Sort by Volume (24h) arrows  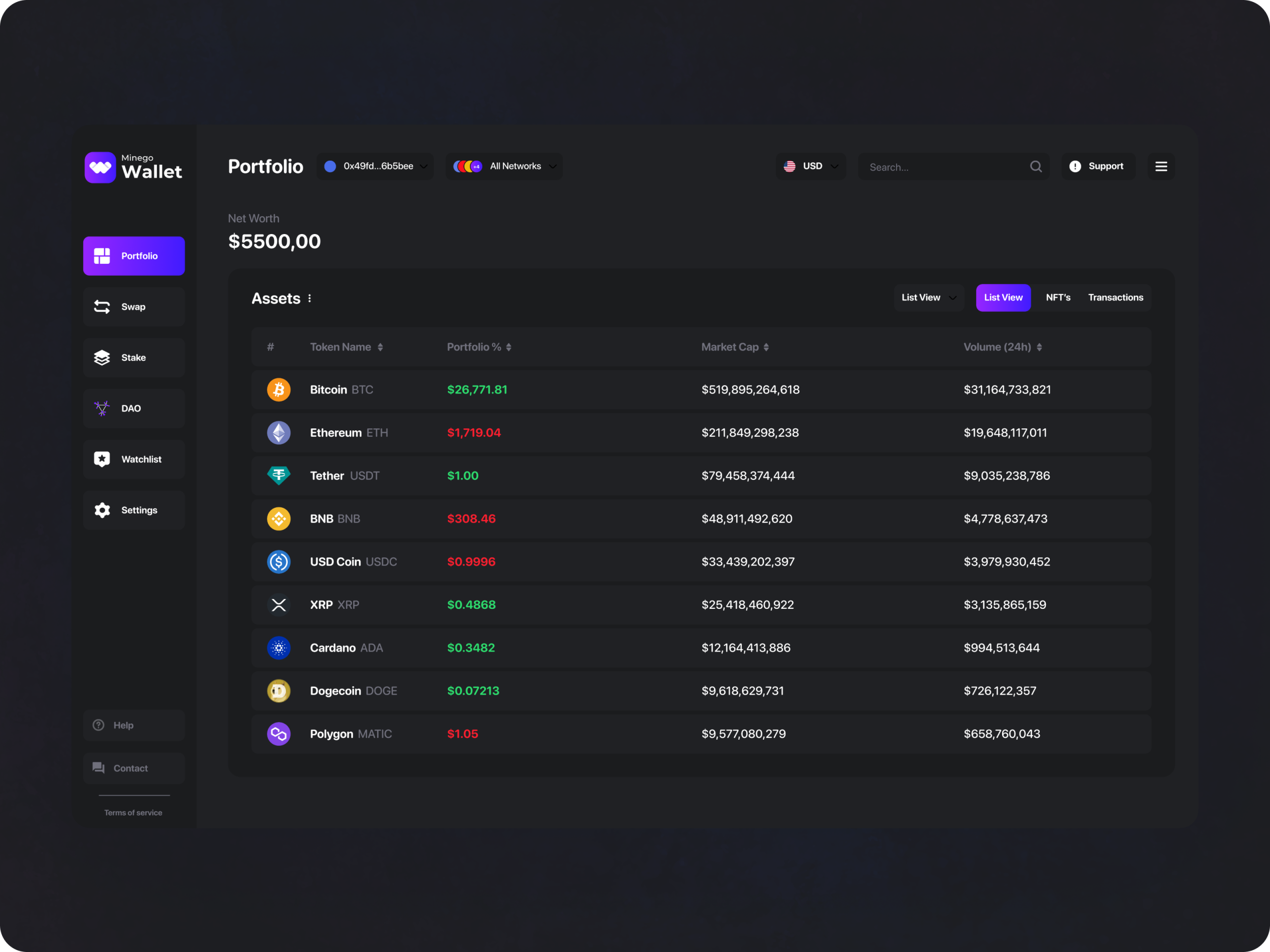point(1039,347)
